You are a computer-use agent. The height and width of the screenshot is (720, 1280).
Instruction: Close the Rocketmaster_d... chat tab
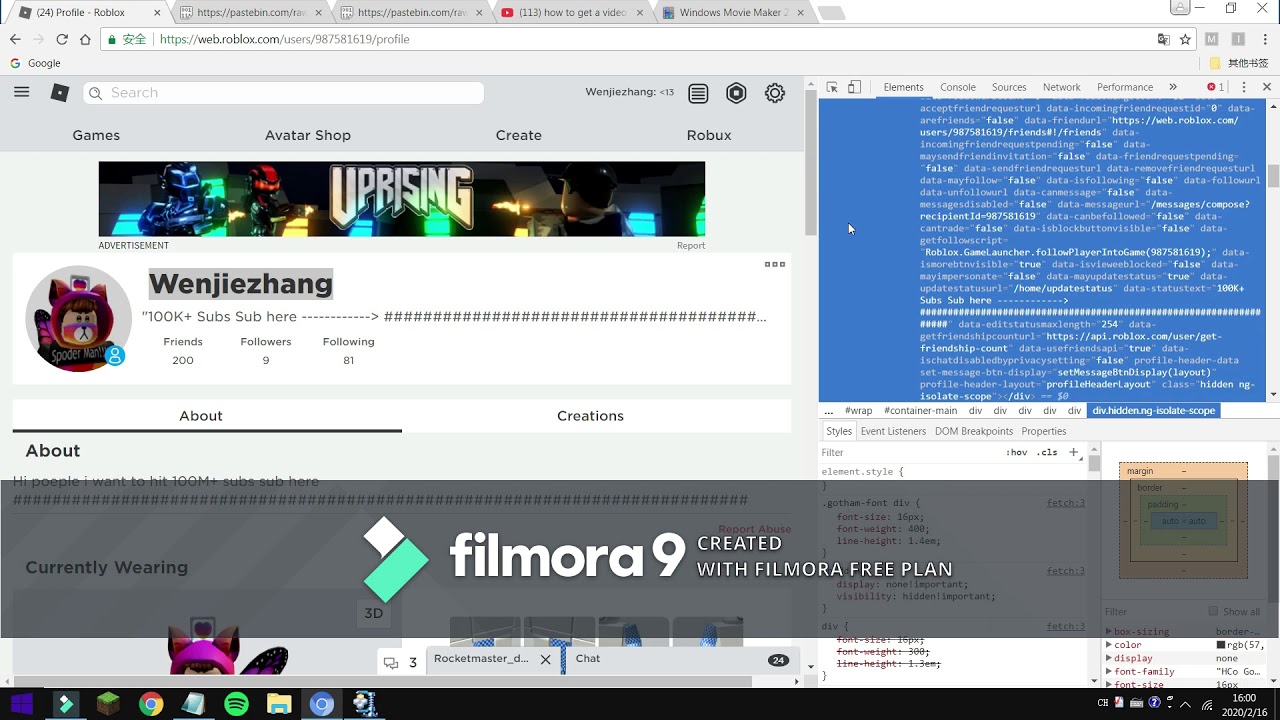545,659
